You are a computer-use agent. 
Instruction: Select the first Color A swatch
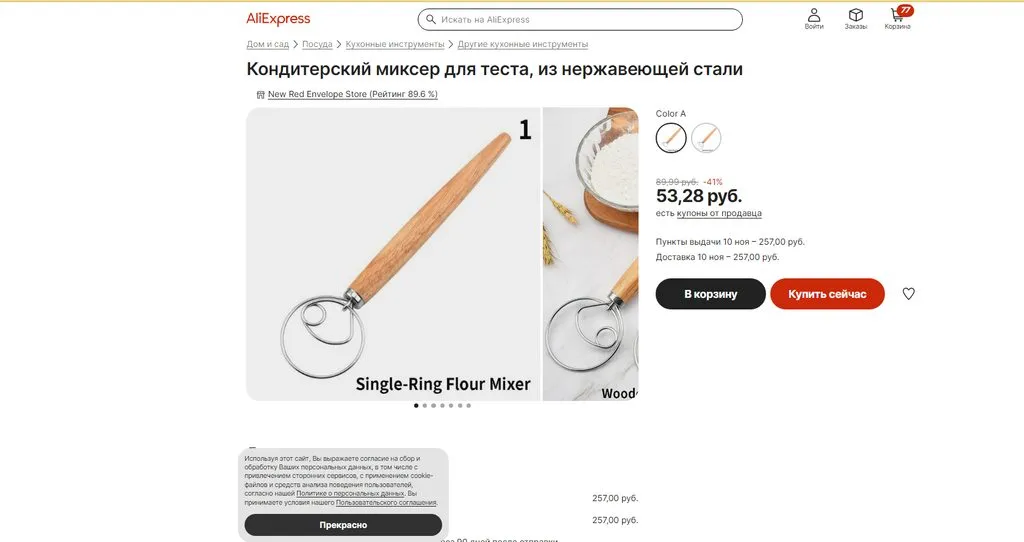[671, 138]
